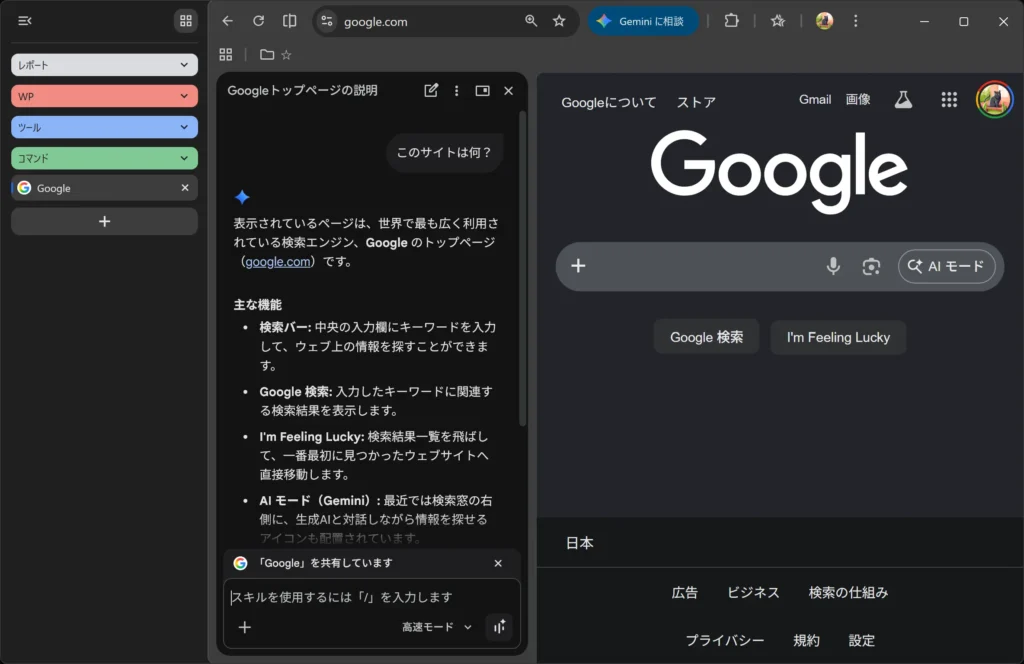
Task: Open the 設定 footer menu
Action: [861, 640]
